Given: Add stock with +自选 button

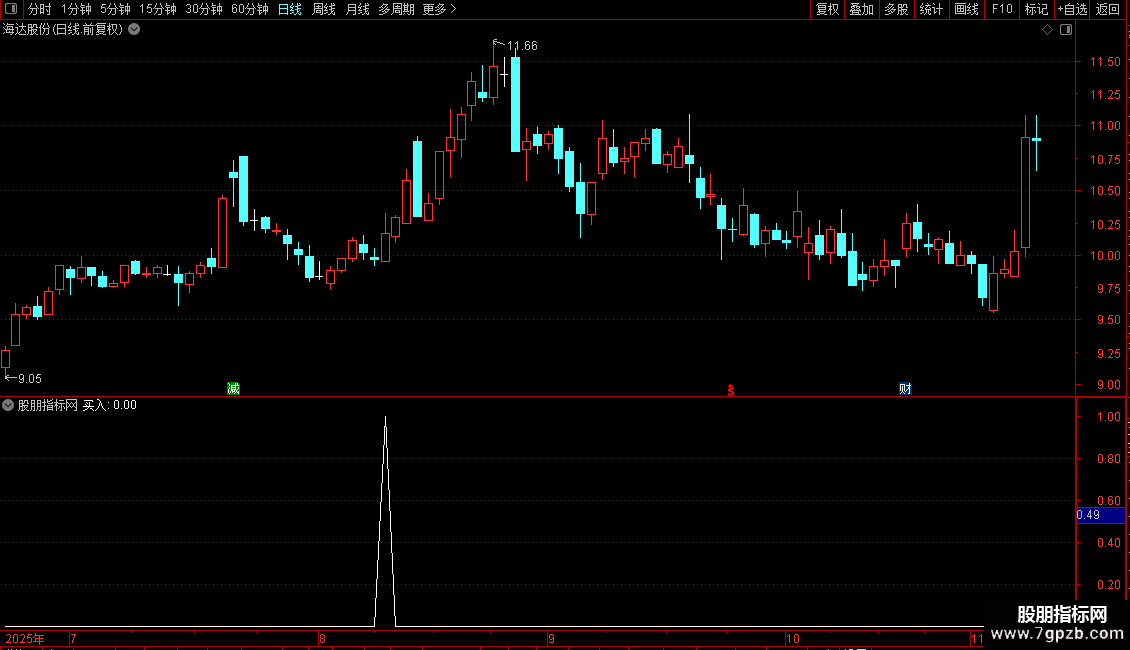Looking at the screenshot, I should point(1072,9).
